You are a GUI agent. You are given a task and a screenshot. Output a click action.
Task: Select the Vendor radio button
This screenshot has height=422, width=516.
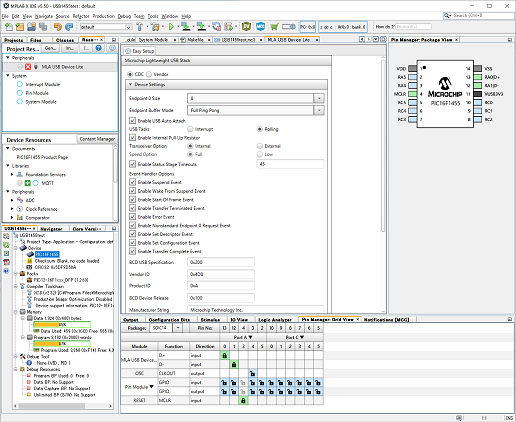pos(149,74)
